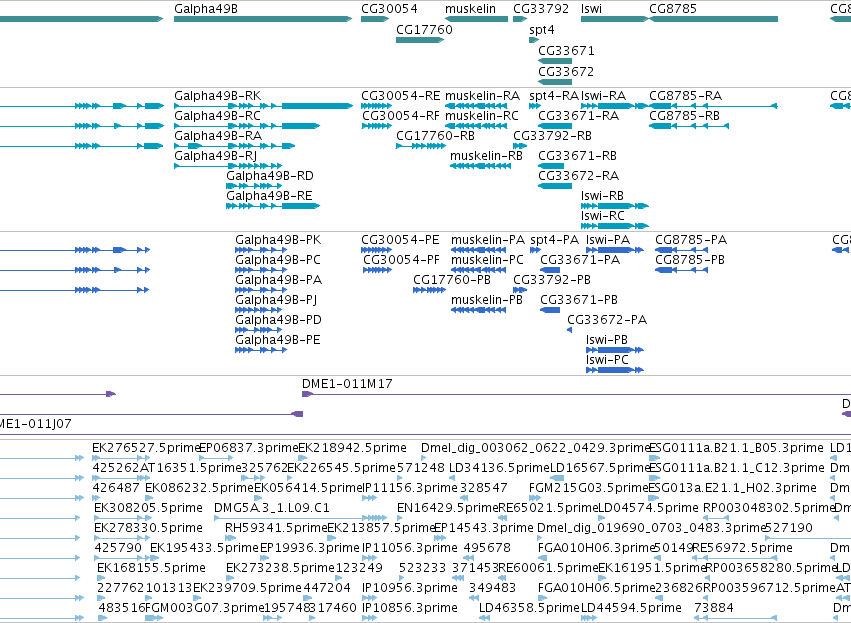
Task: Click transcript CG8785-RA
Action: tap(685, 96)
